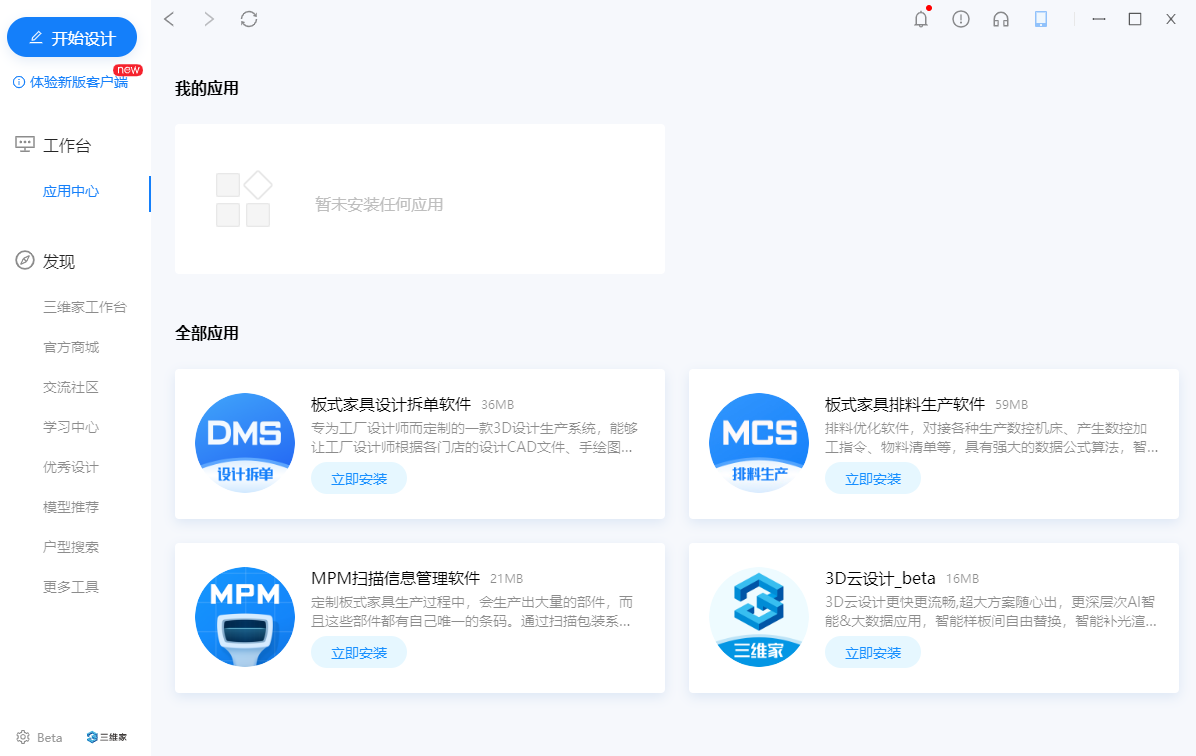Viewport: 1196px width, 756px height.
Task: Click the 工作台 section label
Action: point(67,145)
